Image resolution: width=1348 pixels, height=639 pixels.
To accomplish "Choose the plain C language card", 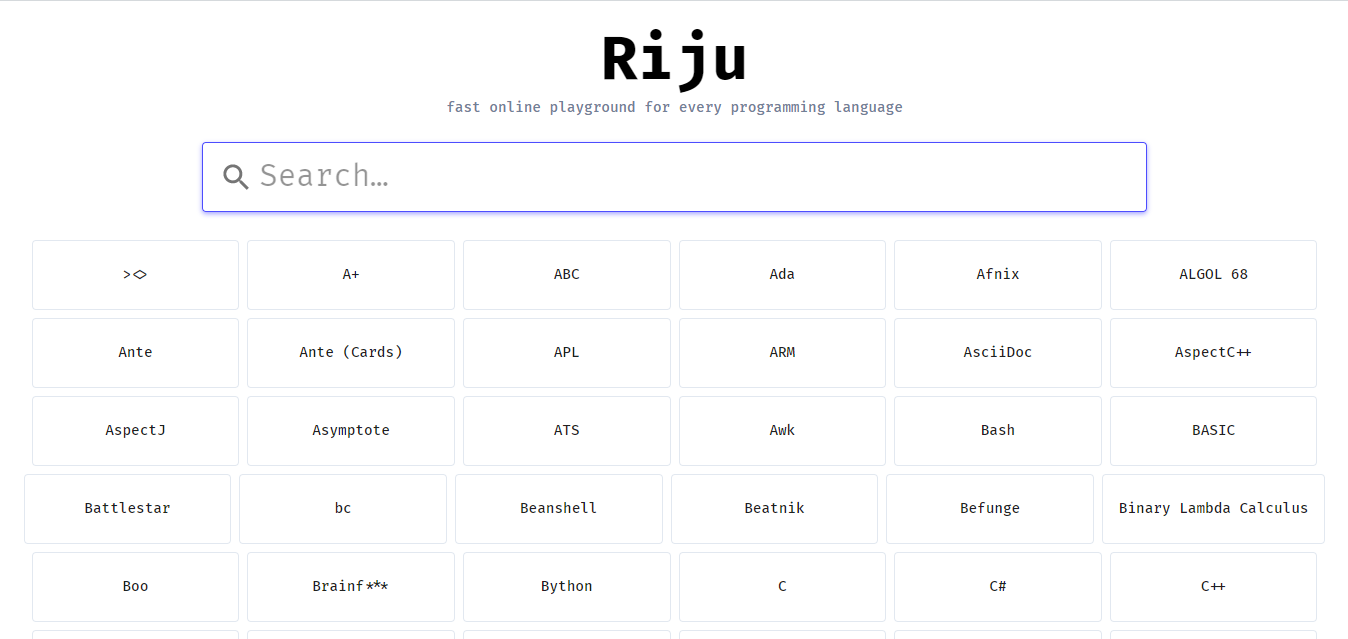I will tap(782, 587).
